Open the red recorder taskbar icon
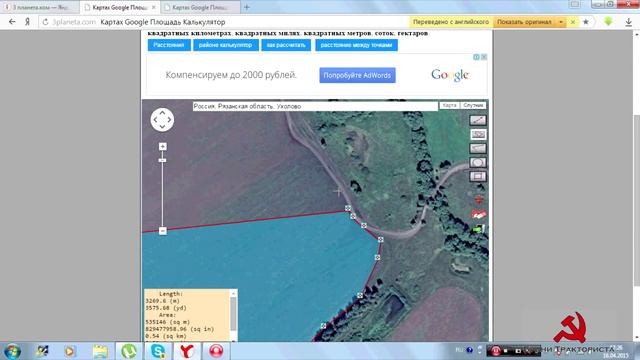Image resolution: width=640 pixels, height=360 pixels. (x=216, y=351)
